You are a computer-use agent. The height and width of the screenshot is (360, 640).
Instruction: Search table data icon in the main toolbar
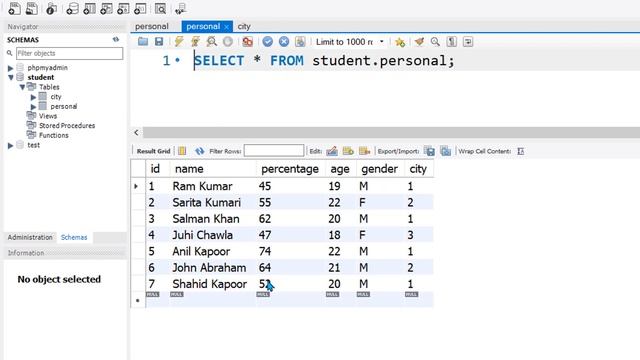tap(160, 8)
